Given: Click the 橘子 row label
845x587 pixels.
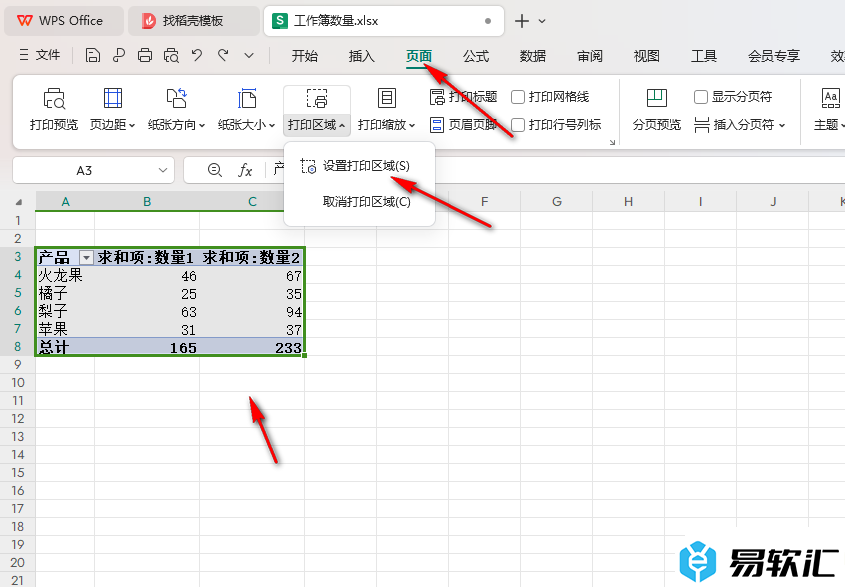Looking at the screenshot, I should pos(65,293).
